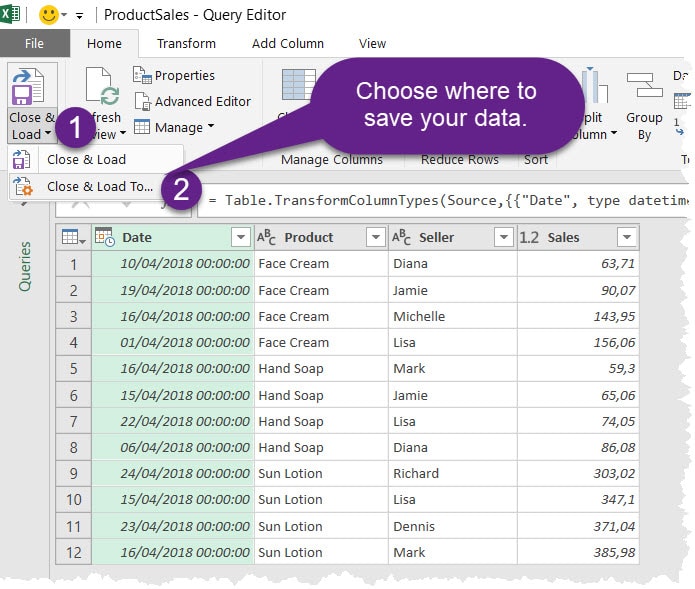This screenshot has height=589, width=695.
Task: Open the Add Column tab
Action: pos(288,43)
